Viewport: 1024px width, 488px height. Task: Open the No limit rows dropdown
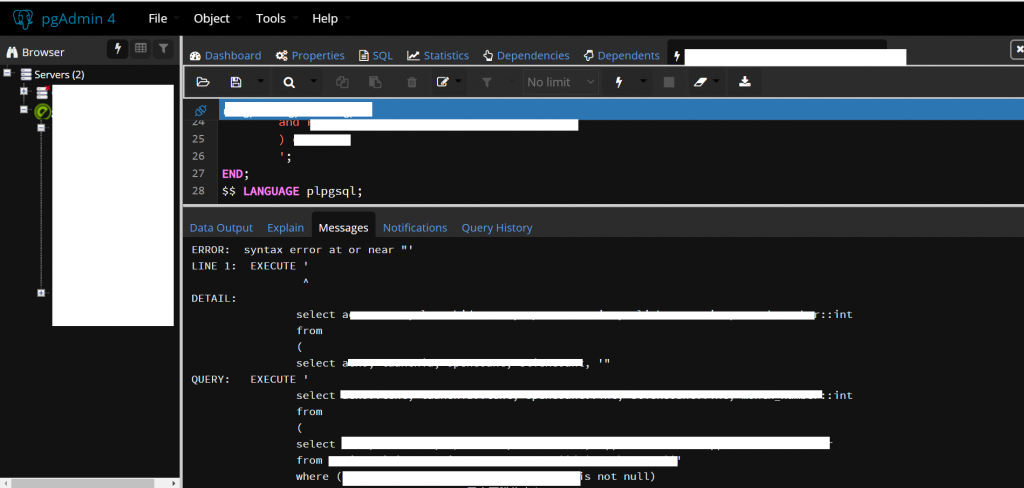tap(561, 82)
